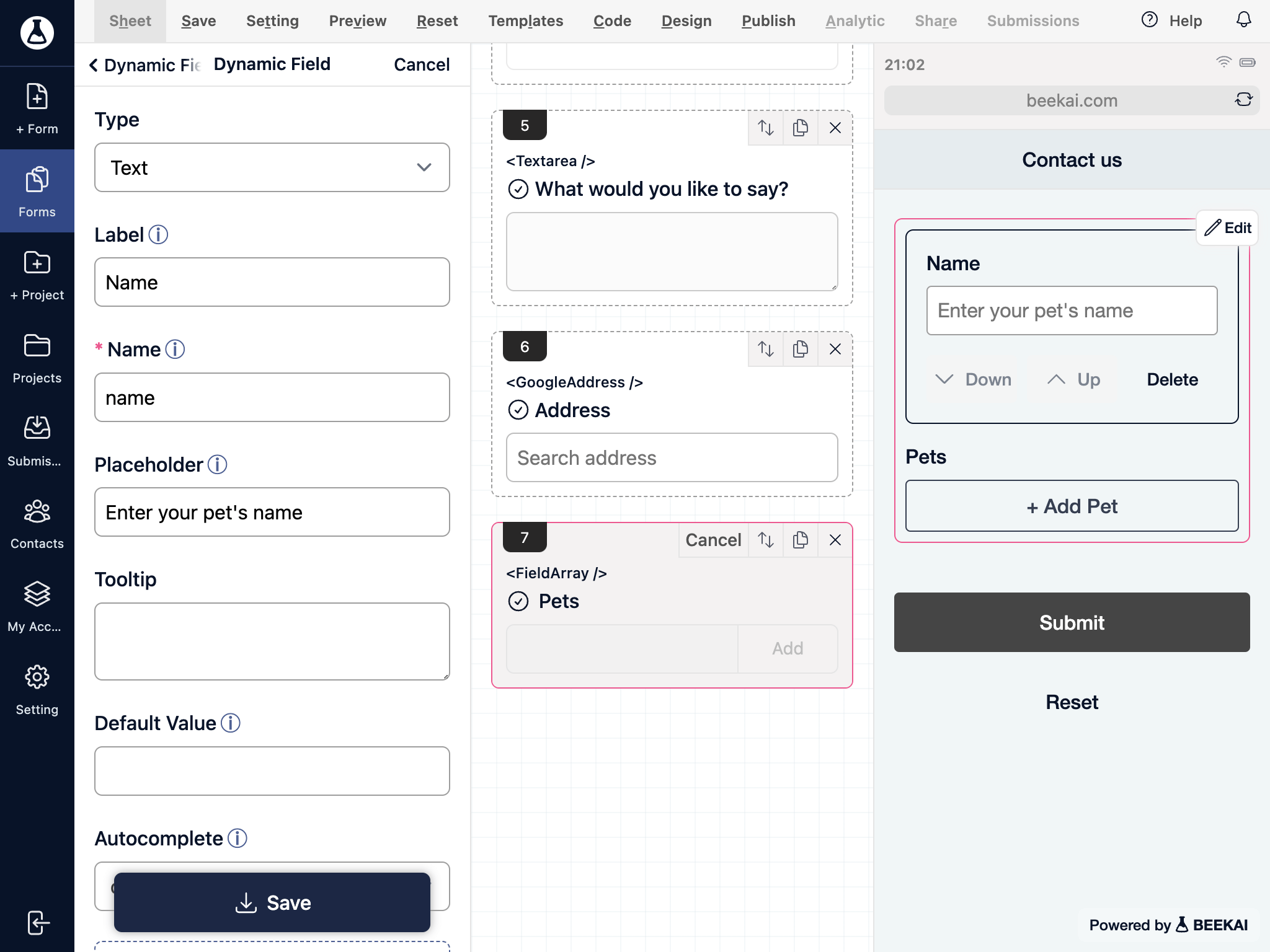The width and height of the screenshot is (1270, 952).
Task: Open the Type dropdown showing Text
Action: [272, 167]
